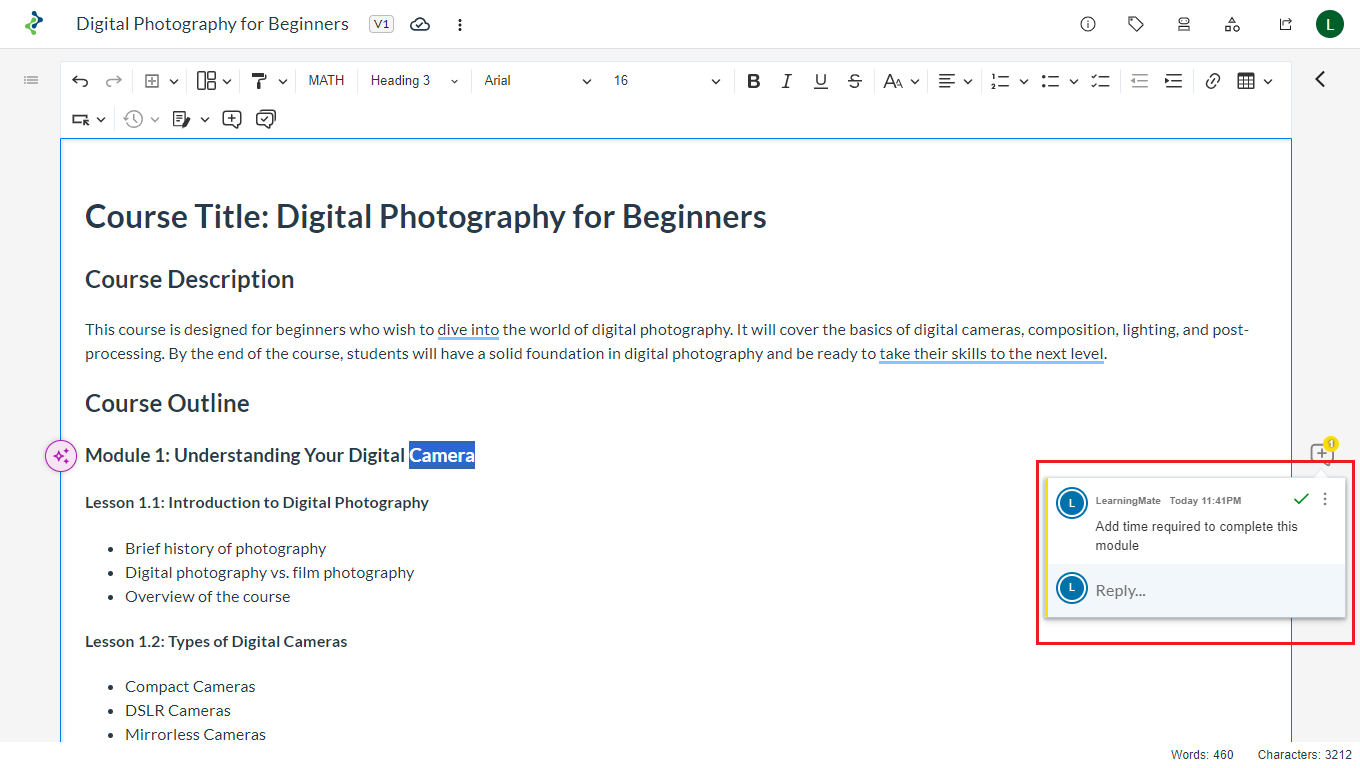
Task: Resolve the comment with the green checkmark
Action: pos(1301,499)
